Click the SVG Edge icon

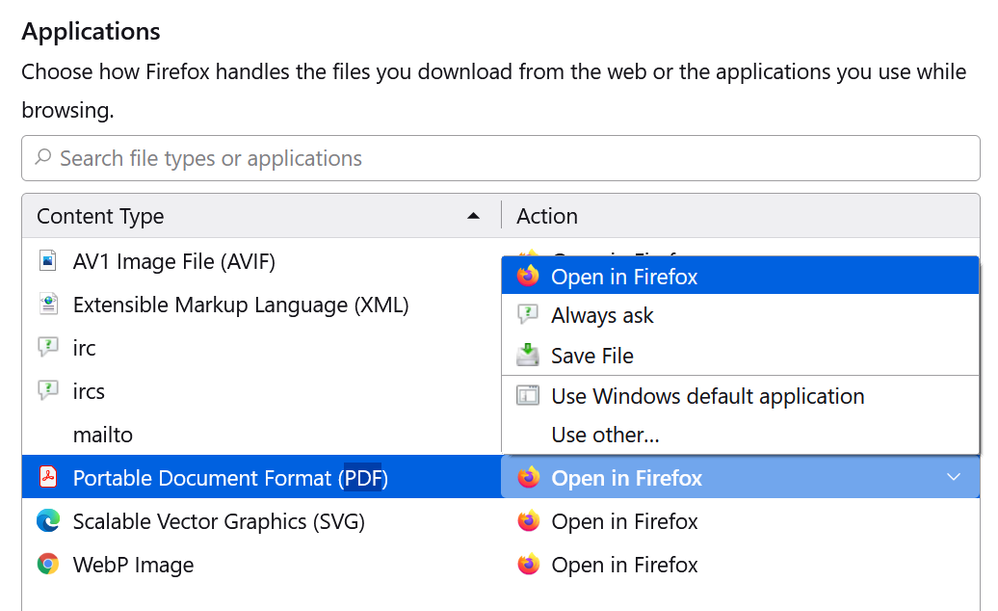click(47, 521)
